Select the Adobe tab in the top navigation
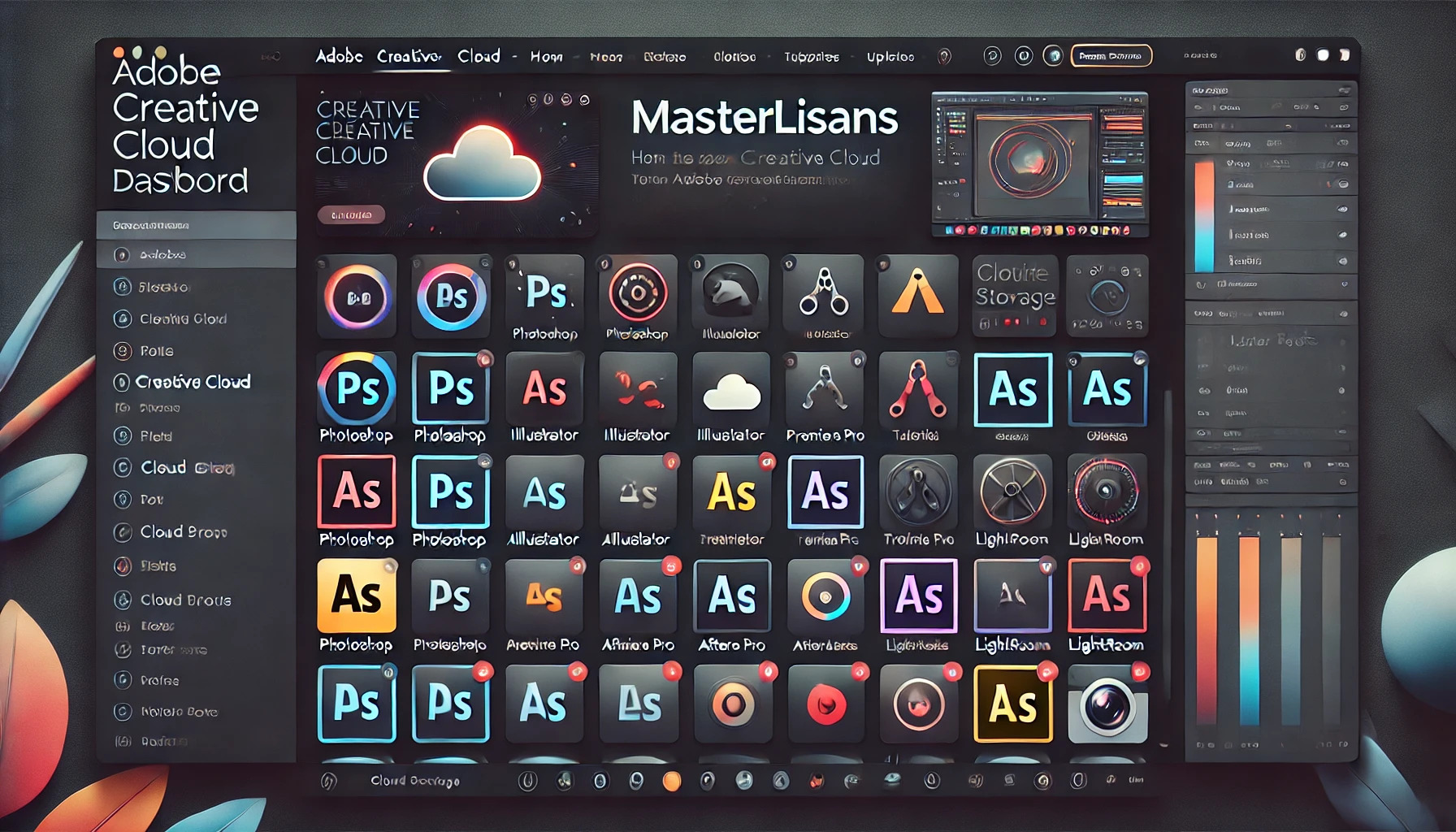This screenshot has height=832, width=1456. (339, 56)
